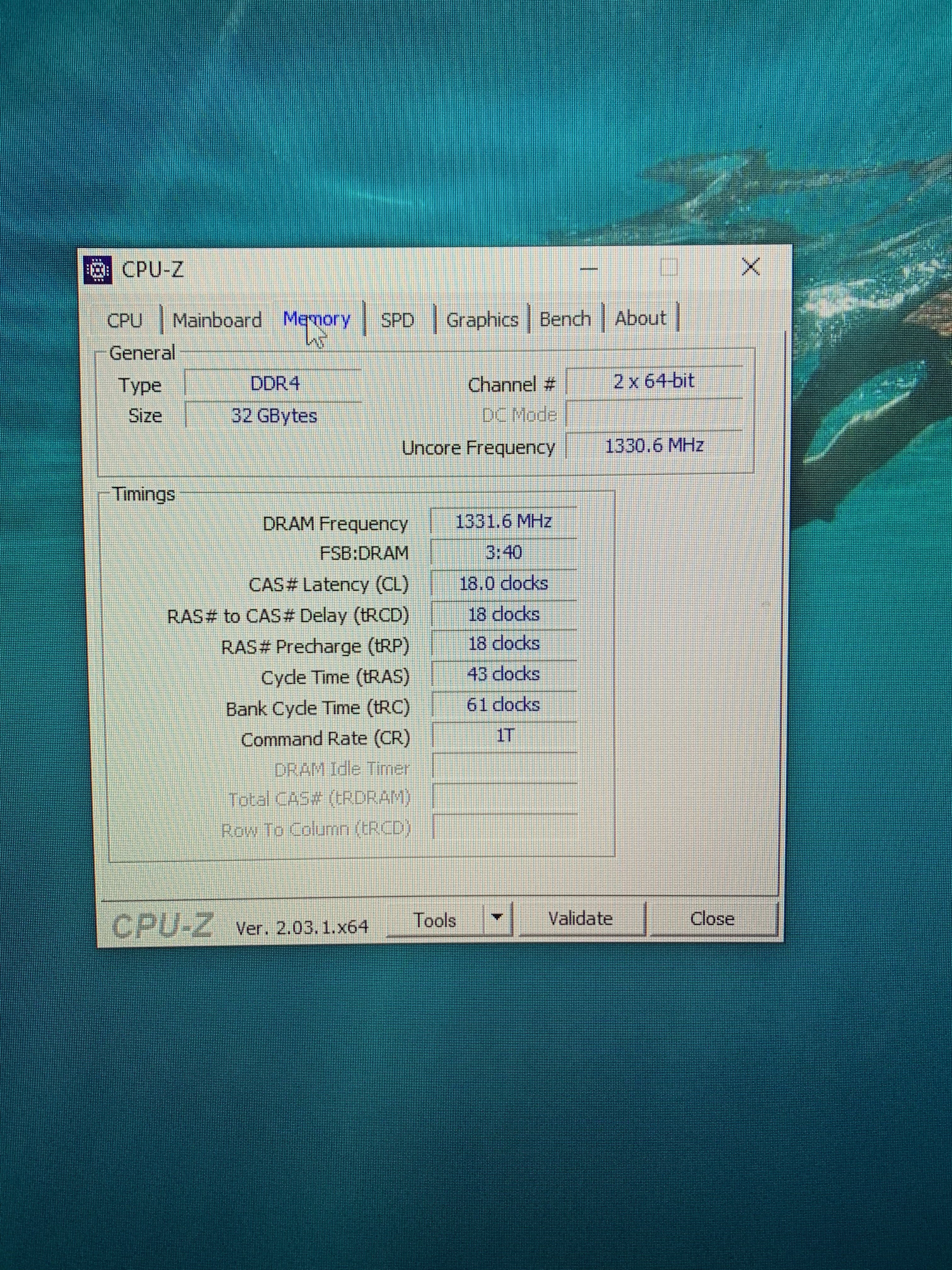Expand the Tools dropdown arrow

[x=497, y=918]
